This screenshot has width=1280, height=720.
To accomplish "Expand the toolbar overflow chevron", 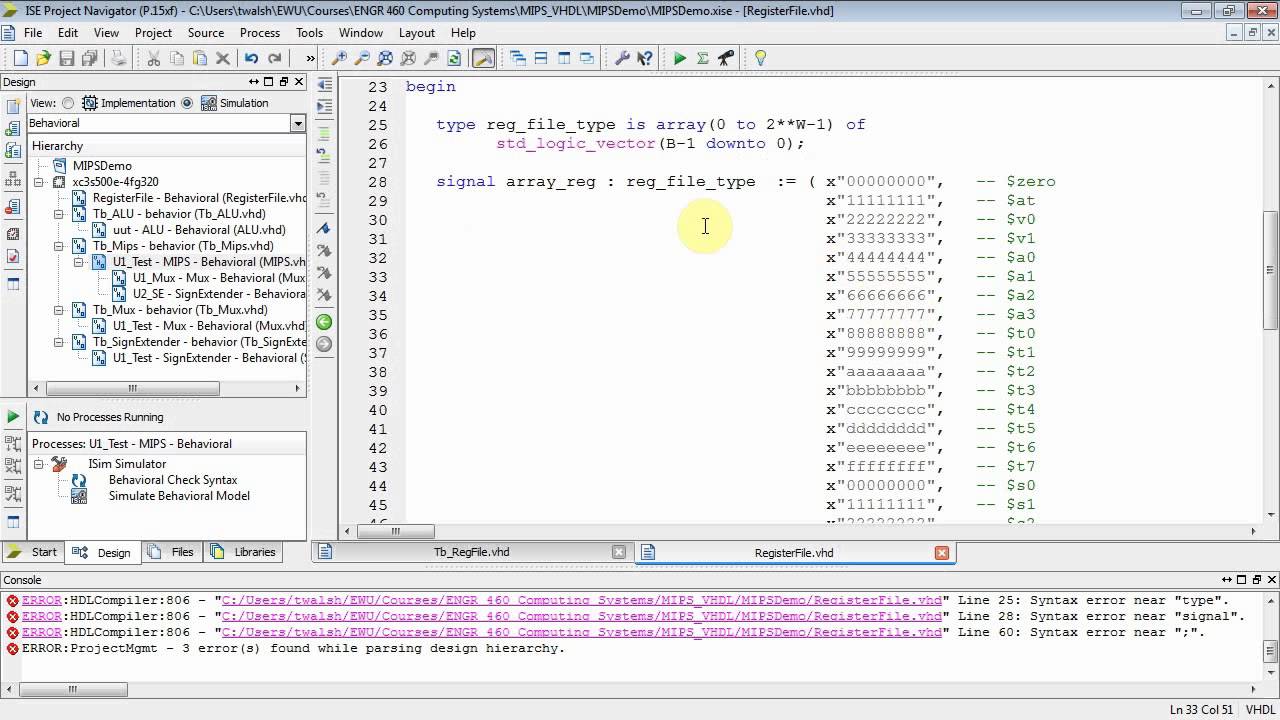I will click(310, 58).
